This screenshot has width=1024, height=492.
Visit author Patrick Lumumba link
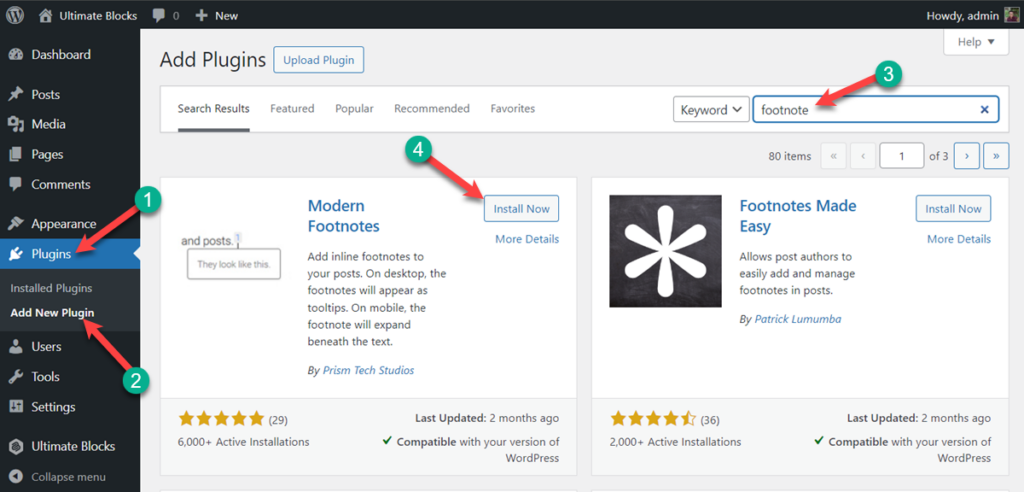tap(798, 320)
